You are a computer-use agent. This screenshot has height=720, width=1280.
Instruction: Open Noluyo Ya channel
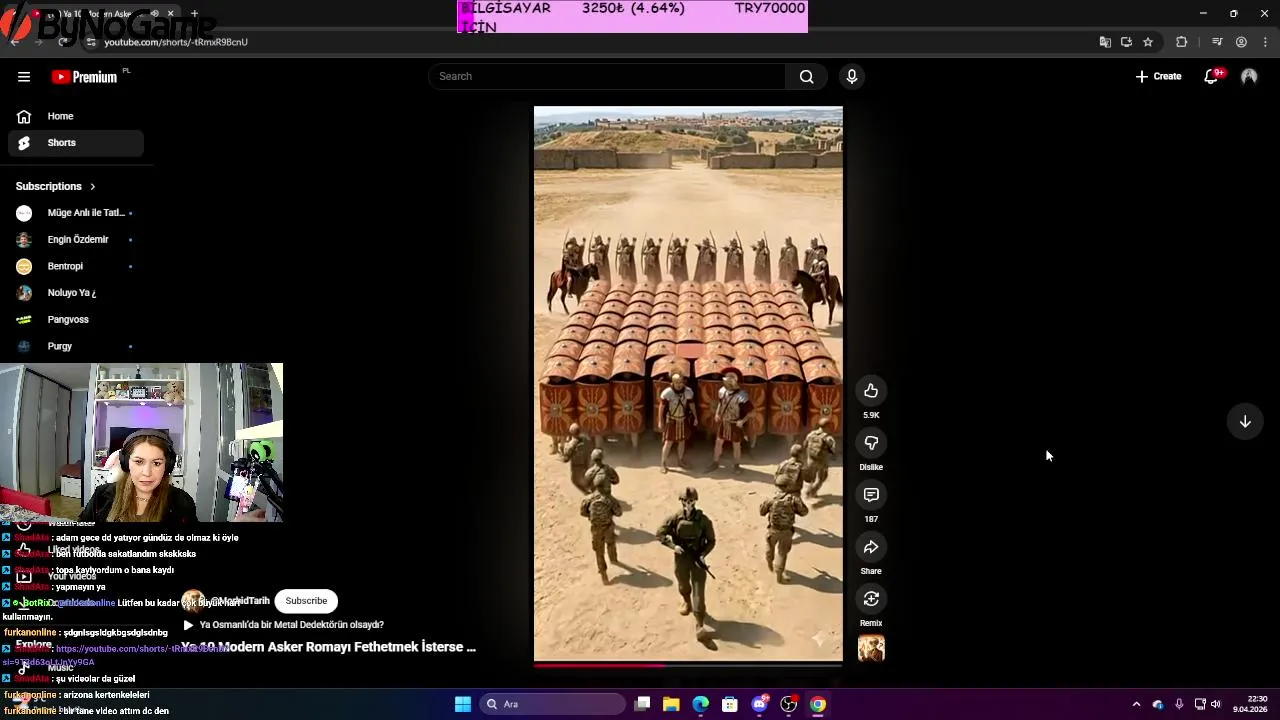coord(76,293)
